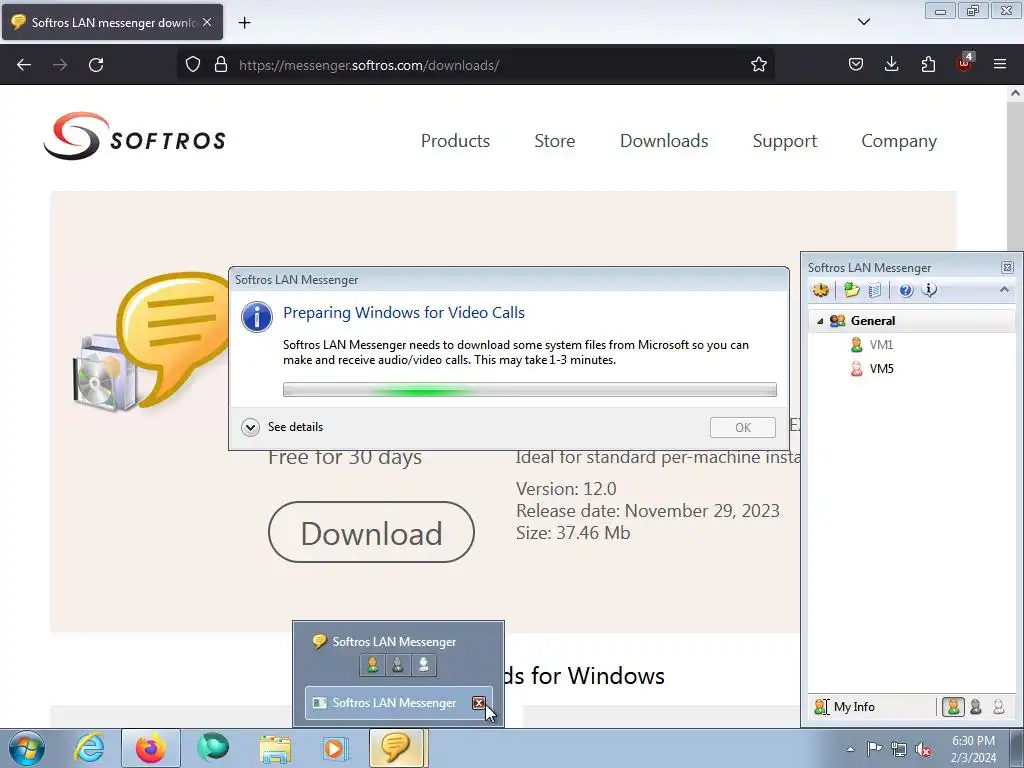Viewport: 1024px width, 768px height.
Task: Open List all tabs dropdown chevron
Action: pyautogui.click(x=863, y=22)
